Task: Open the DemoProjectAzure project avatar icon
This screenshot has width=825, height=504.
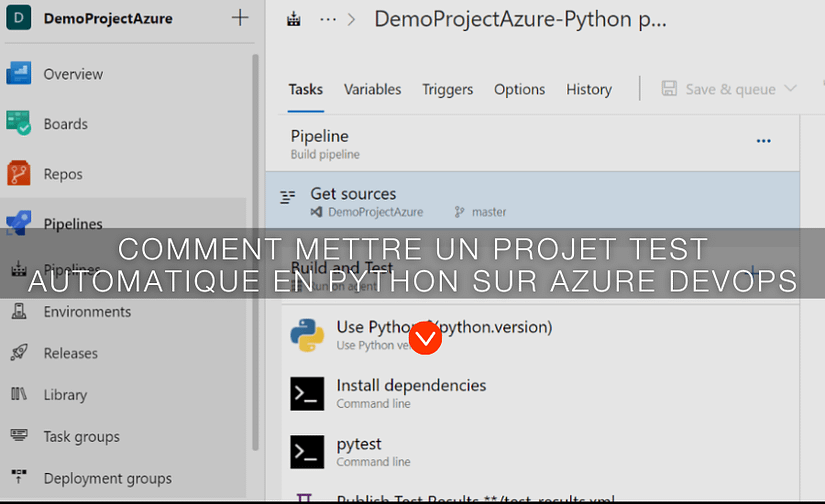Action: pos(18,17)
